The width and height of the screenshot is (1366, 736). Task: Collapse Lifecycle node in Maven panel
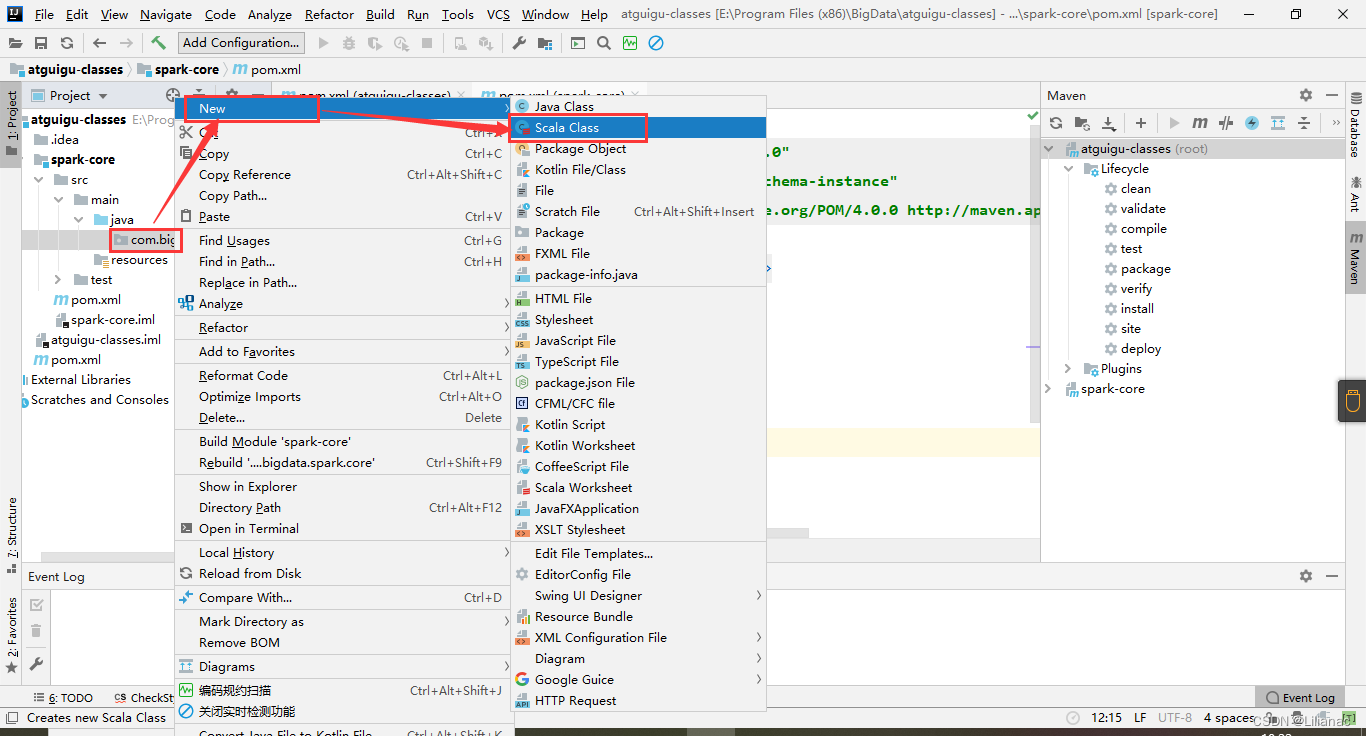[x=1069, y=169]
